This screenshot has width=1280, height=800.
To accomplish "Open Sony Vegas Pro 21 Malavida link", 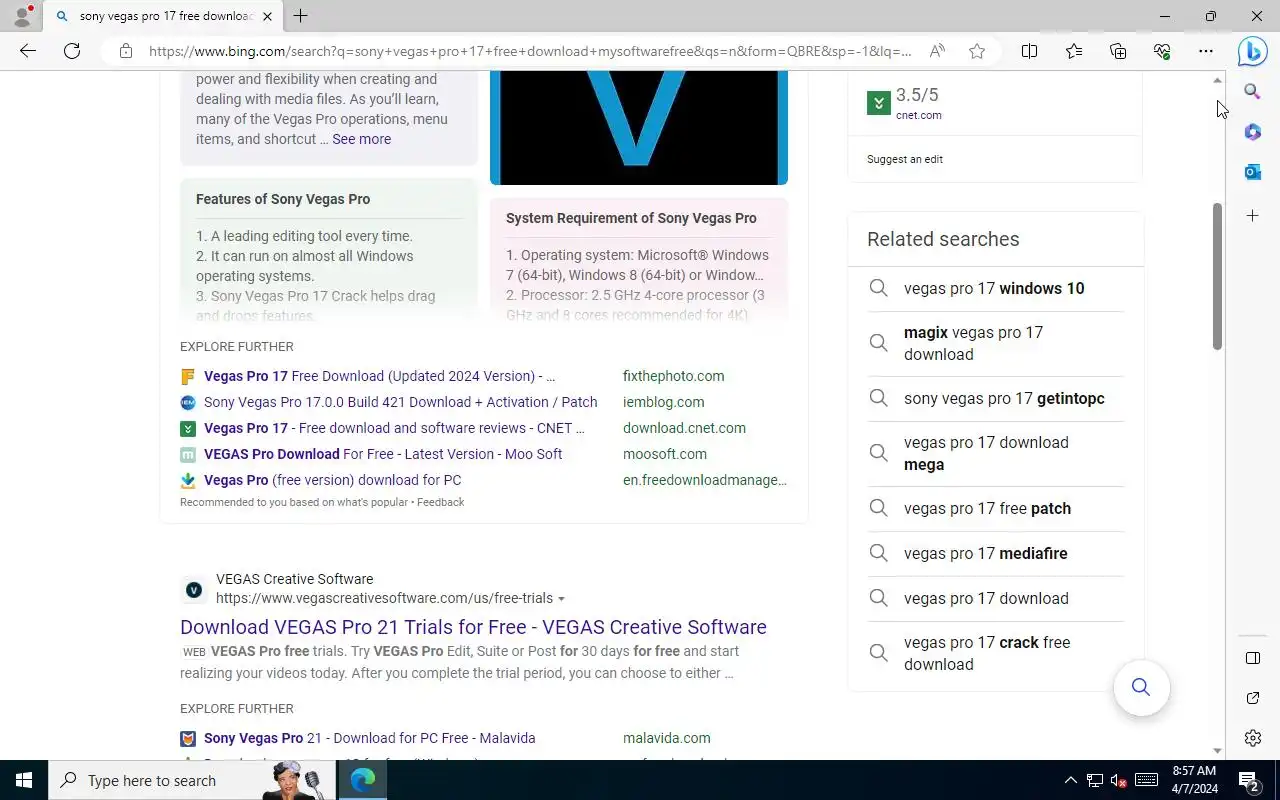I will [369, 738].
